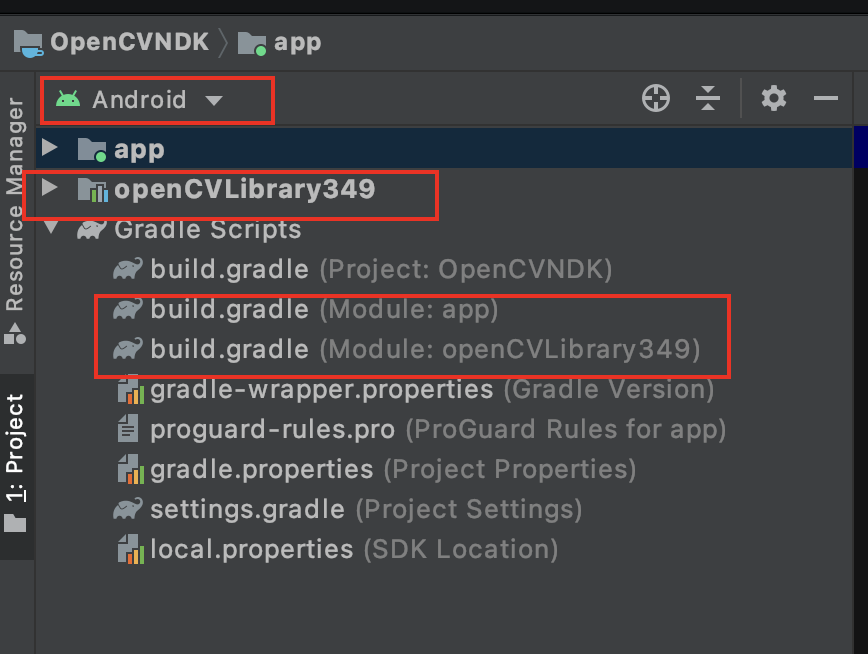
Task: Click proguard-rules.pro document icon
Action: (128, 428)
